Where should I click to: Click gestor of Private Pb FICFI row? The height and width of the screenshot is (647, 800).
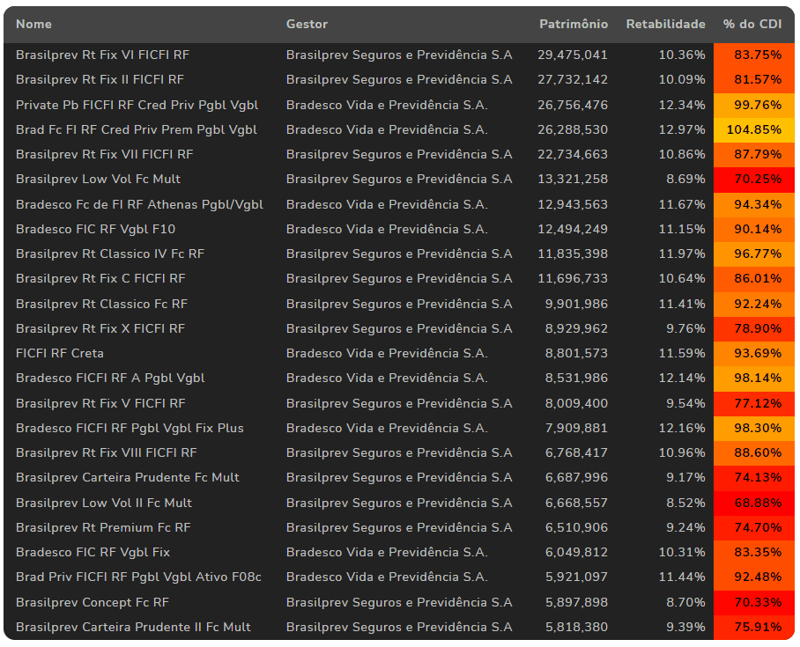[x=386, y=105]
